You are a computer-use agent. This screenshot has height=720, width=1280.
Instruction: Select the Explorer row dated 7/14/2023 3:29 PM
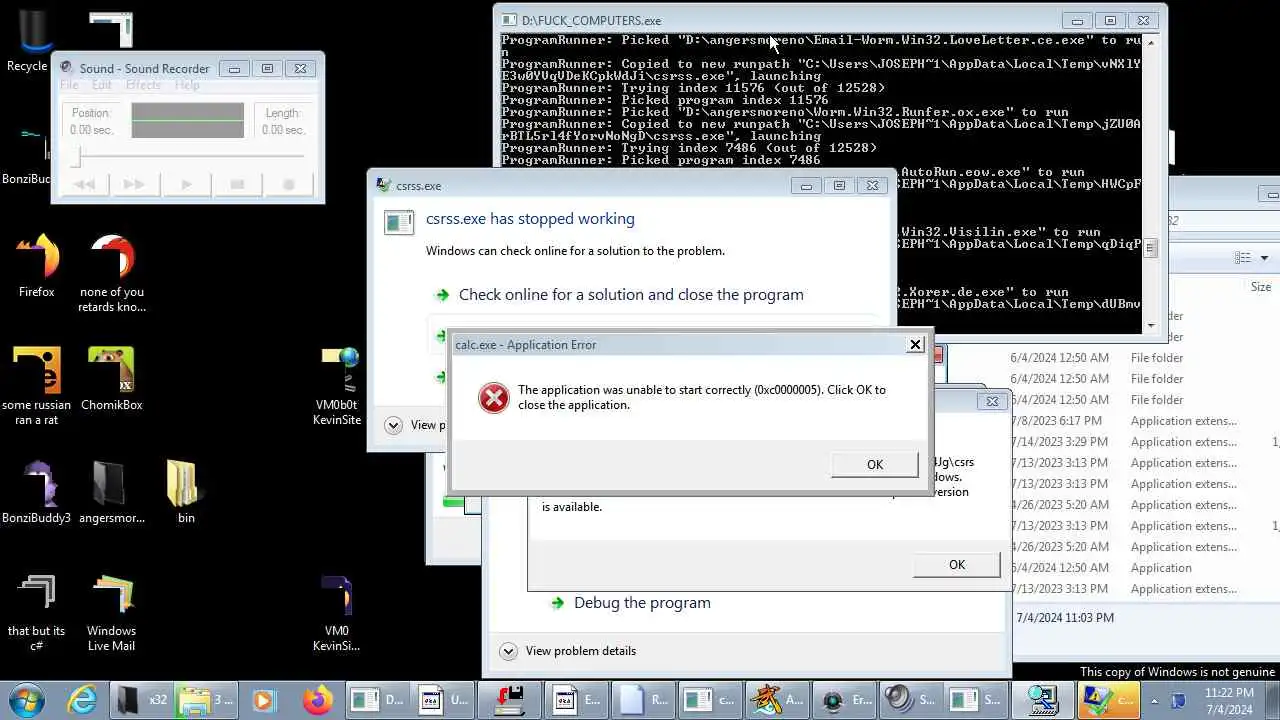(1144, 442)
